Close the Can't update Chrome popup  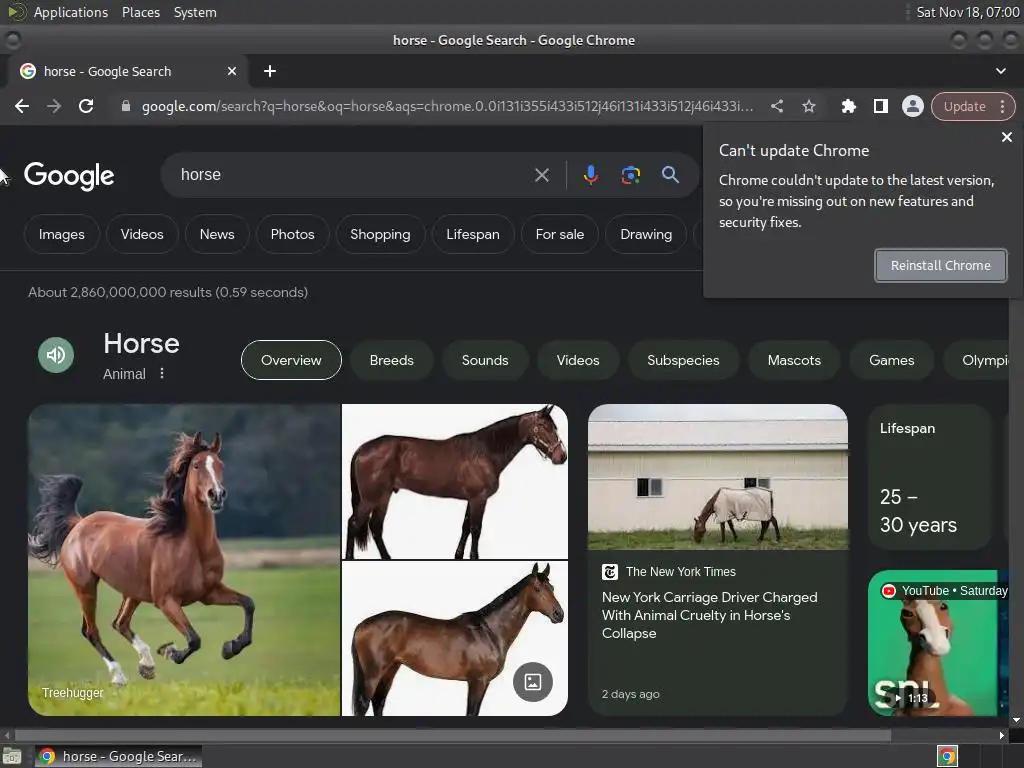point(1006,137)
